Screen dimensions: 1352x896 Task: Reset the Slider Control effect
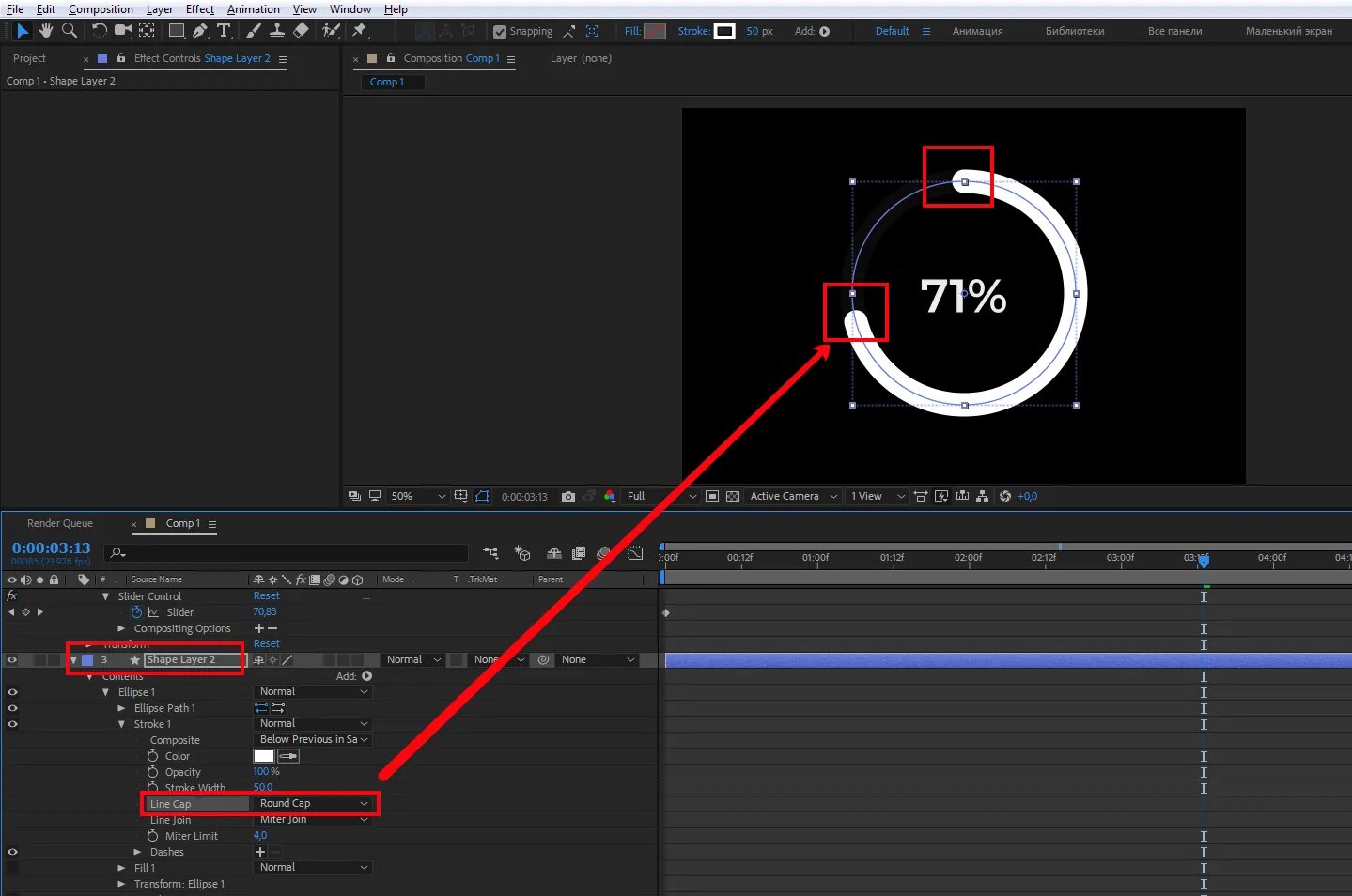click(x=266, y=596)
